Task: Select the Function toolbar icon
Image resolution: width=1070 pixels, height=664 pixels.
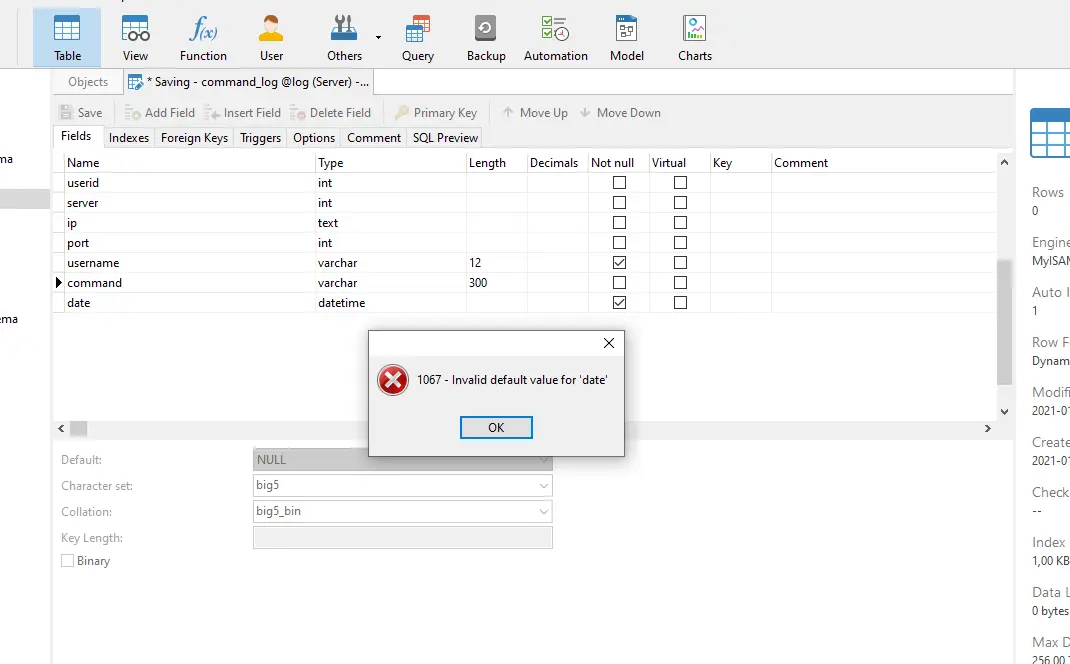Action: pos(203,37)
